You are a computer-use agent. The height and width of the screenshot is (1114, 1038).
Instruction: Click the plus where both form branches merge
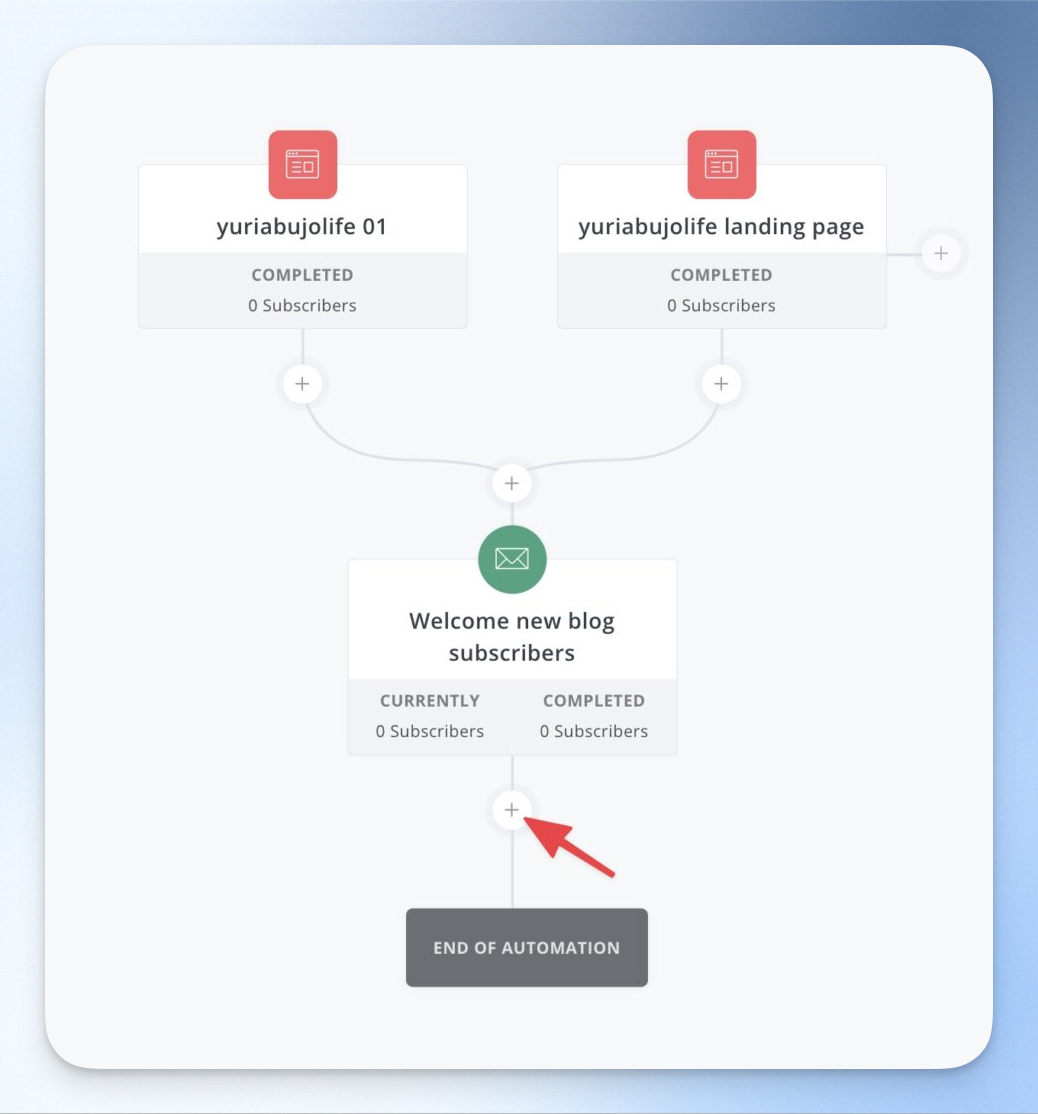(x=512, y=483)
